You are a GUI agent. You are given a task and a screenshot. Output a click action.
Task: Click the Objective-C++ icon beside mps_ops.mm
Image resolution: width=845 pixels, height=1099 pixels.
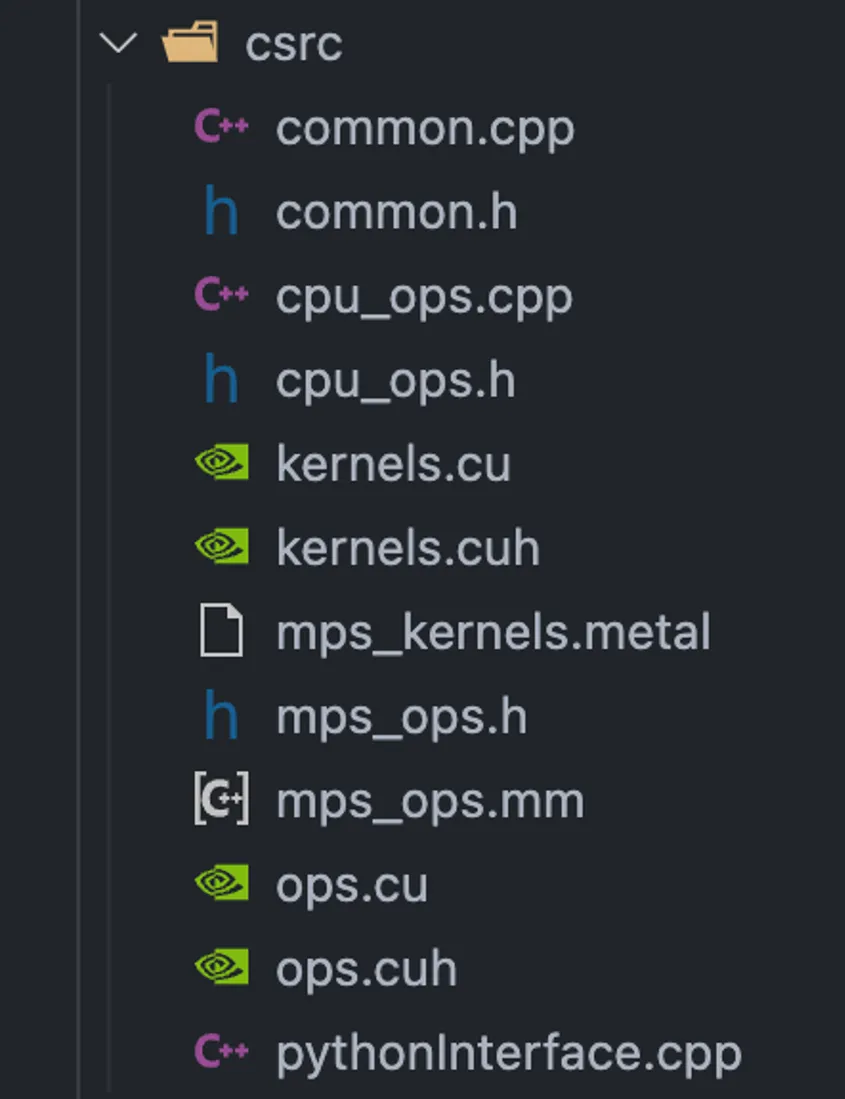[220, 802]
